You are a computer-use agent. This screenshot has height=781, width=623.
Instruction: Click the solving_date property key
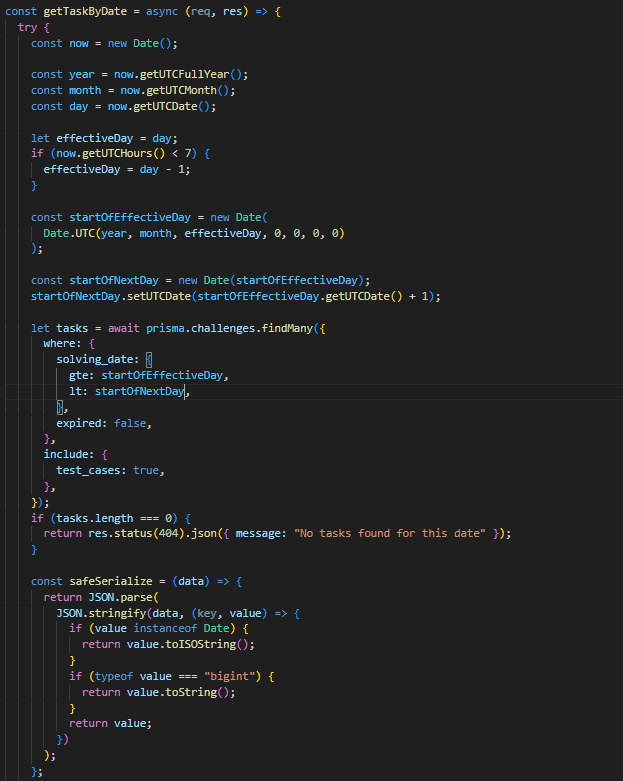tap(96, 360)
